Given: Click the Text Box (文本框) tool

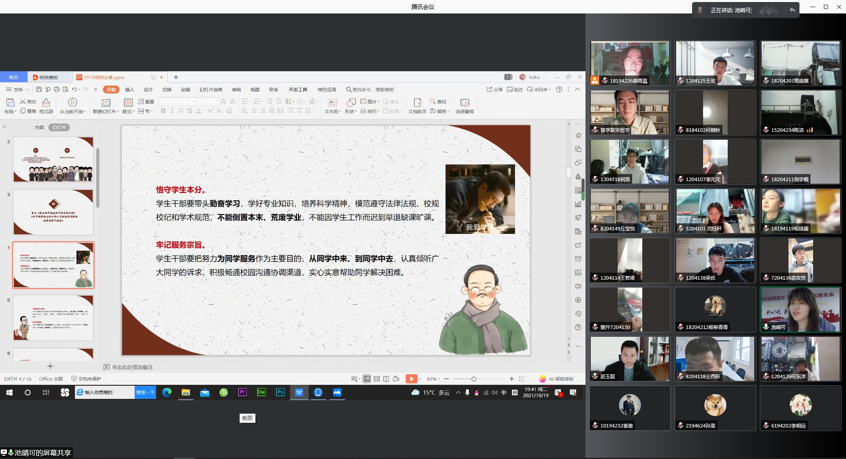Looking at the screenshot, I should click(332, 105).
